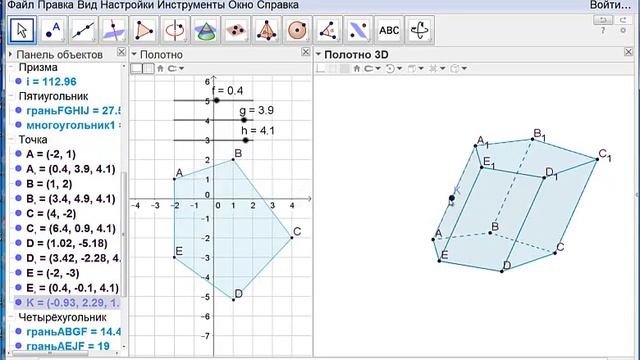Close the Полотно panel
Viewport: 640px width, 360px height.
pyautogui.click(x=306, y=52)
